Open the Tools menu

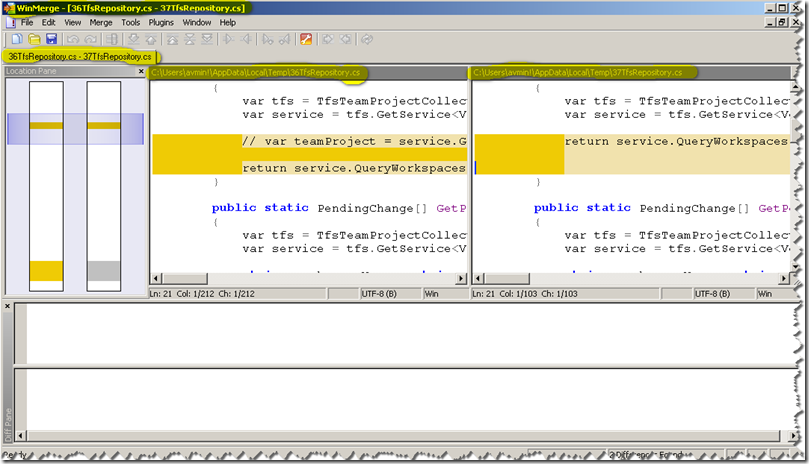(131, 23)
